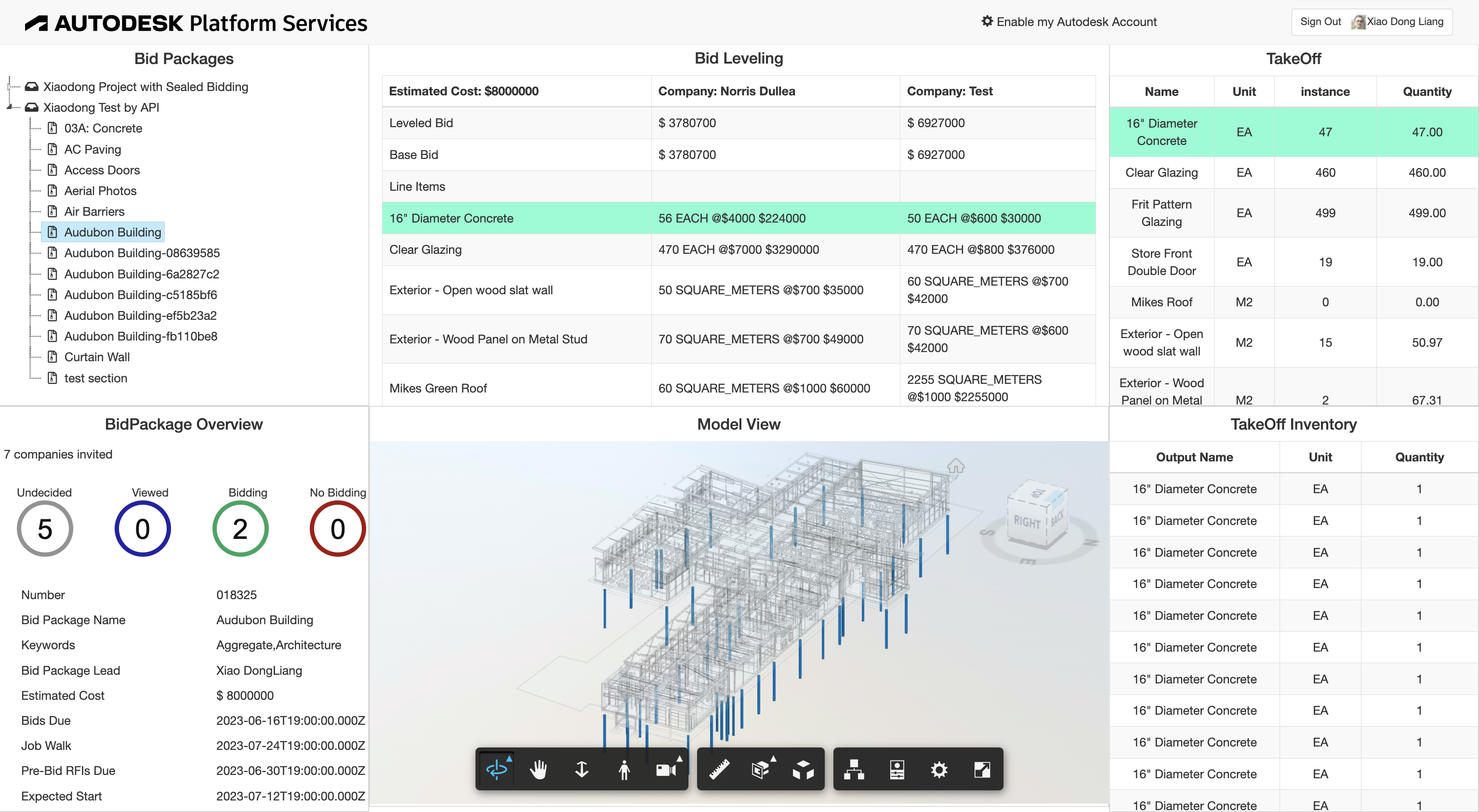Screen dimensions: 1479x812
Task: Open the AC Paving tree item
Action: pos(92,149)
